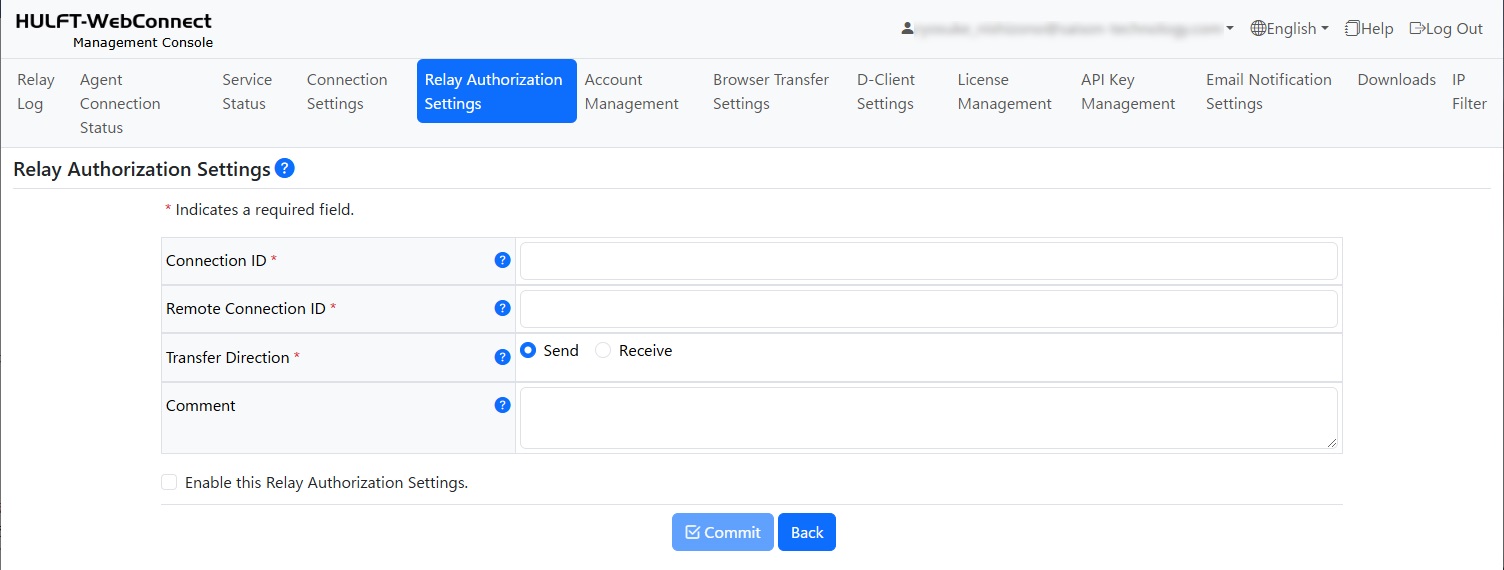Focus the Remote Connection ID input field
Screen dimensions: 1504x570
(929, 309)
